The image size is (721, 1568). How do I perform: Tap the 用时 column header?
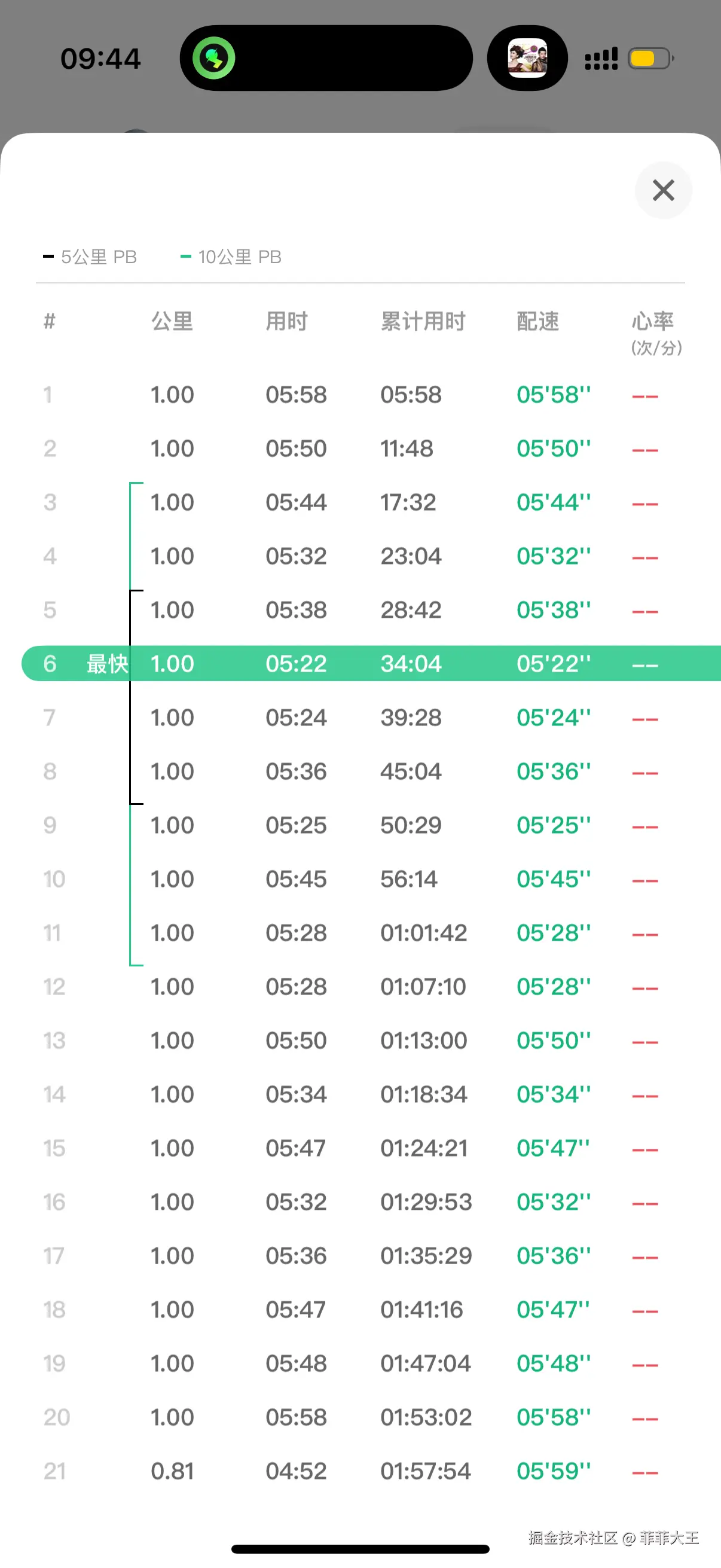click(286, 321)
